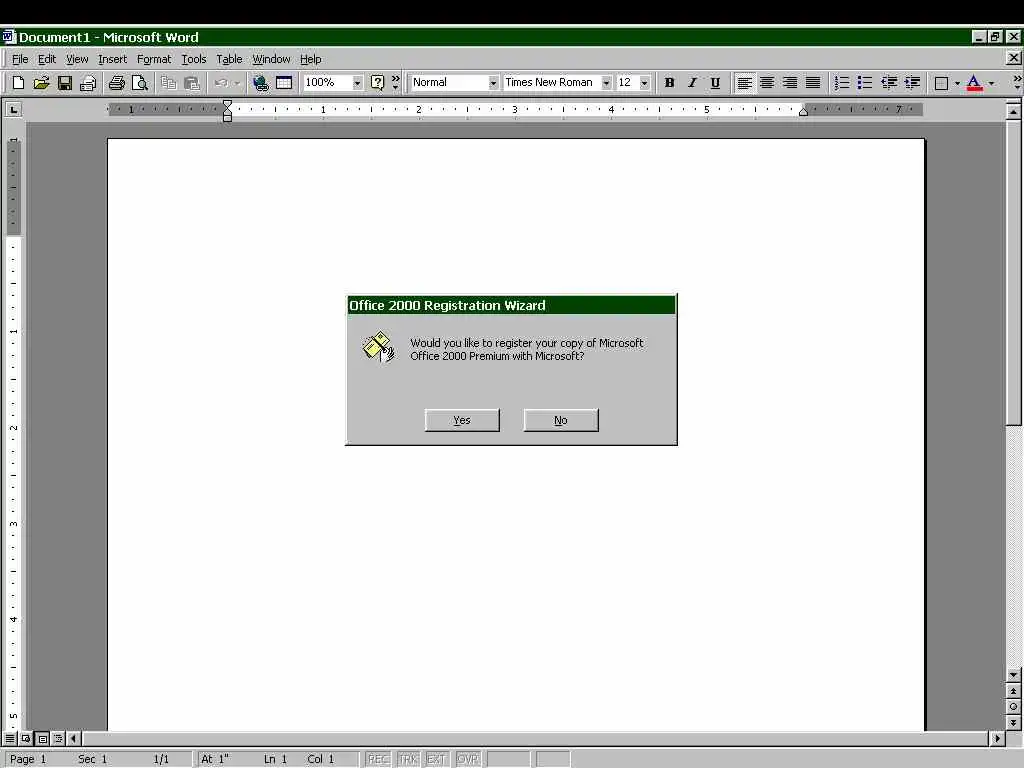Toggle Underline formatting
Viewport: 1024px width, 768px height.
pyautogui.click(x=715, y=83)
